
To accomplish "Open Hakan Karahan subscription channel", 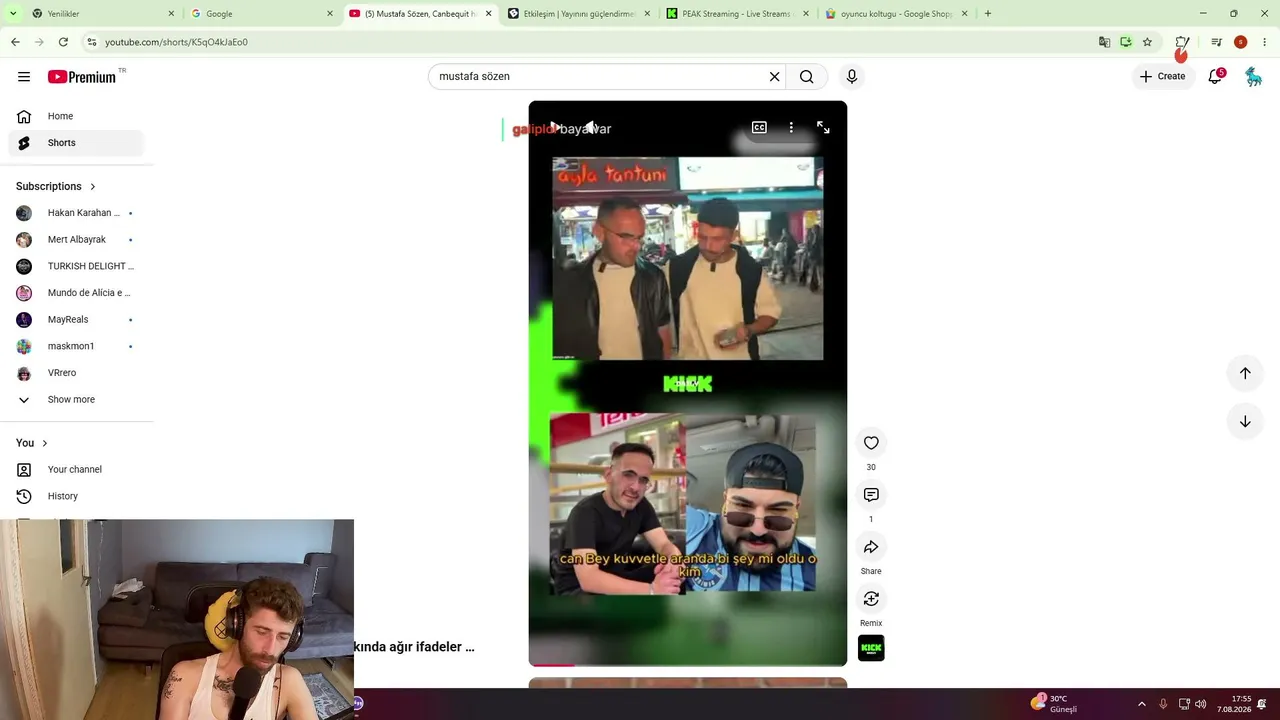I will pyautogui.click(x=76, y=213).
